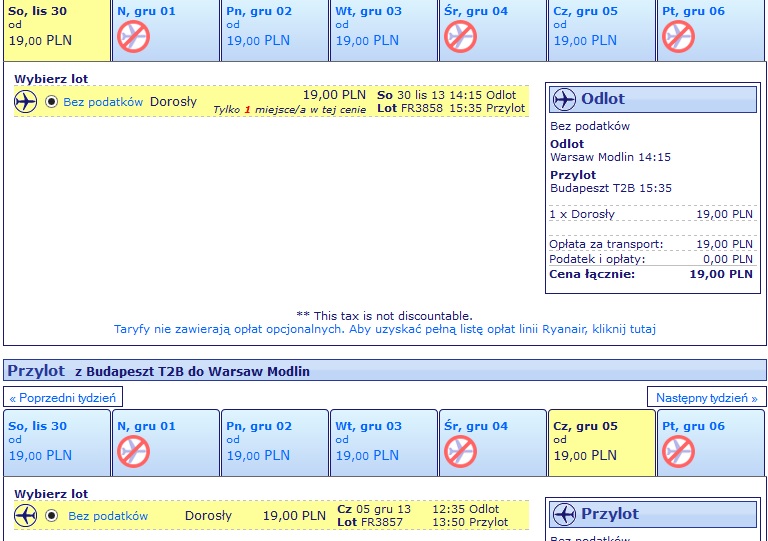Click 'Budapeszt T2B 15:35' in Odlot summary
This screenshot has height=541, width=768.
click(611, 188)
